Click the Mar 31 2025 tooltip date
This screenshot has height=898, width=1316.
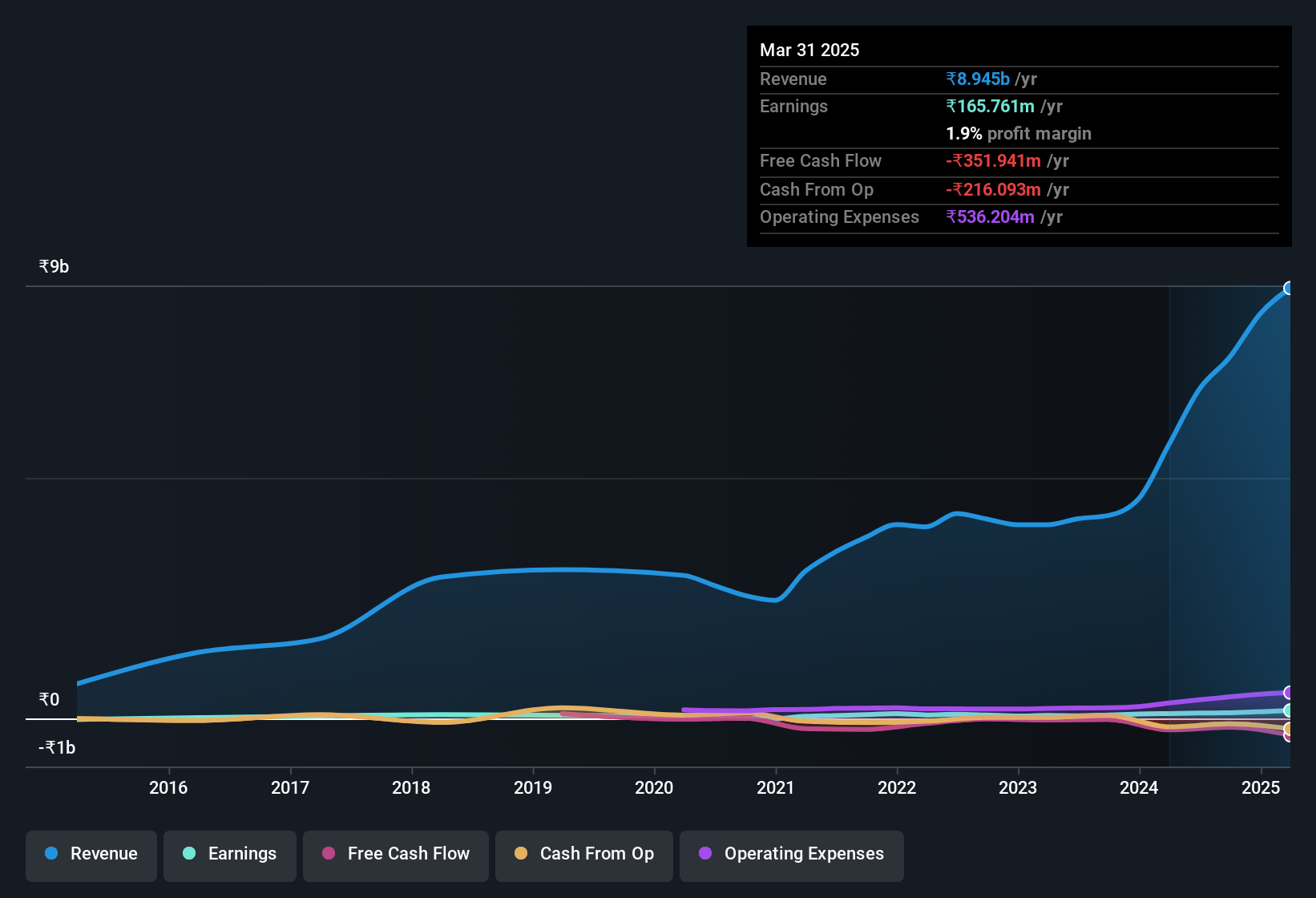coord(809,50)
